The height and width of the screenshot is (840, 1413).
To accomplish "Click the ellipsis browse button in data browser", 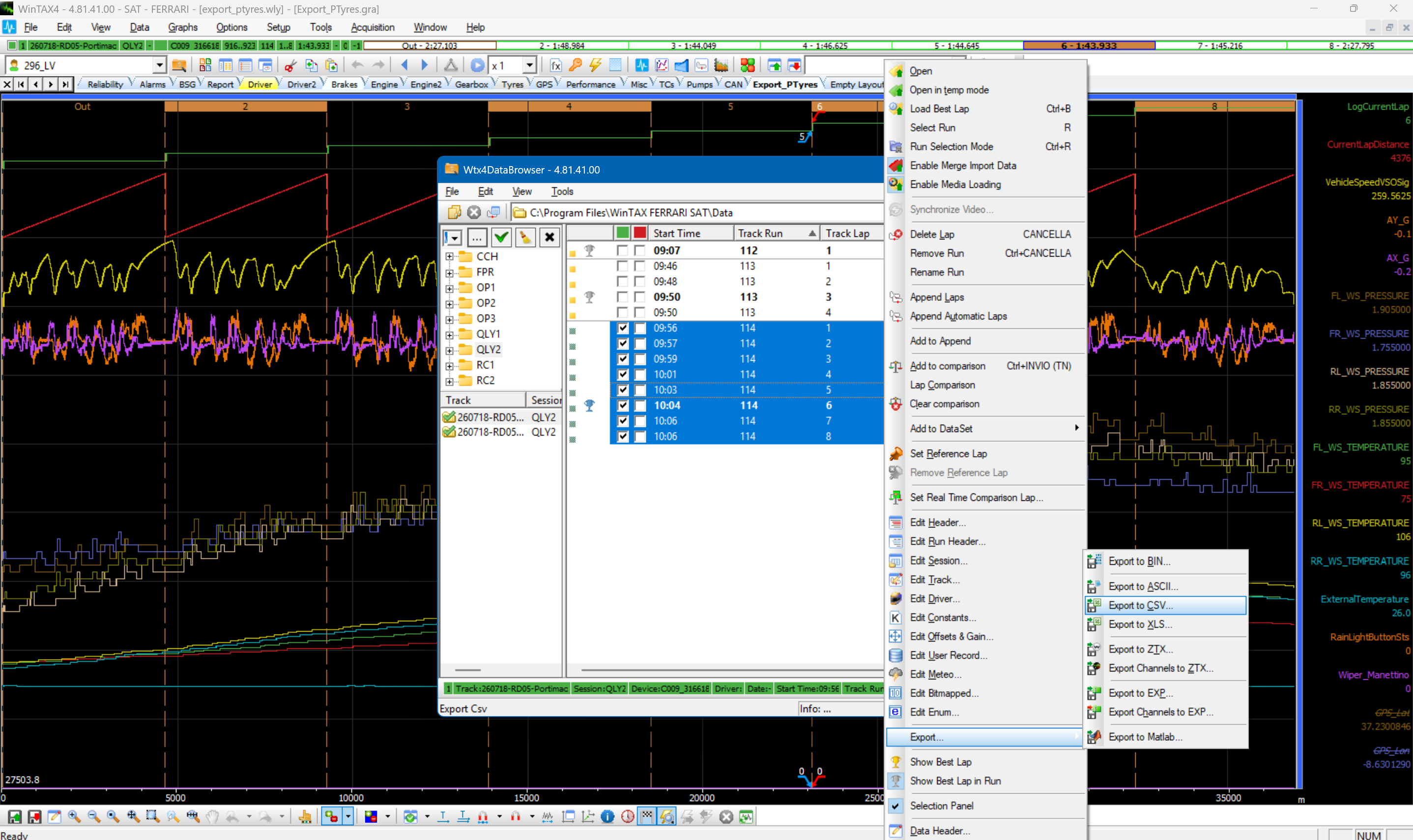I will (477, 237).
